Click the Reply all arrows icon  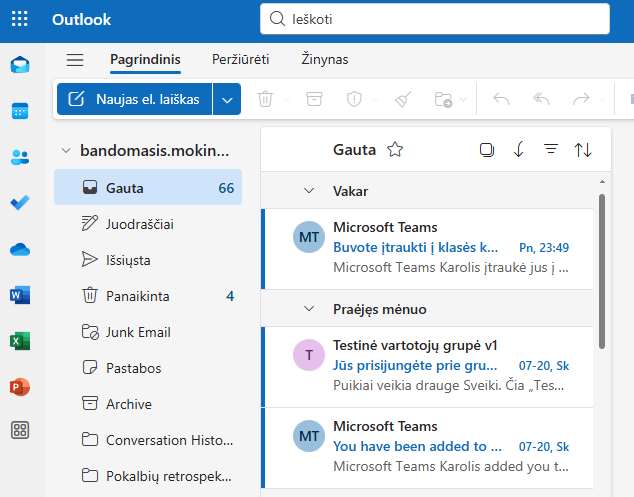(x=541, y=99)
